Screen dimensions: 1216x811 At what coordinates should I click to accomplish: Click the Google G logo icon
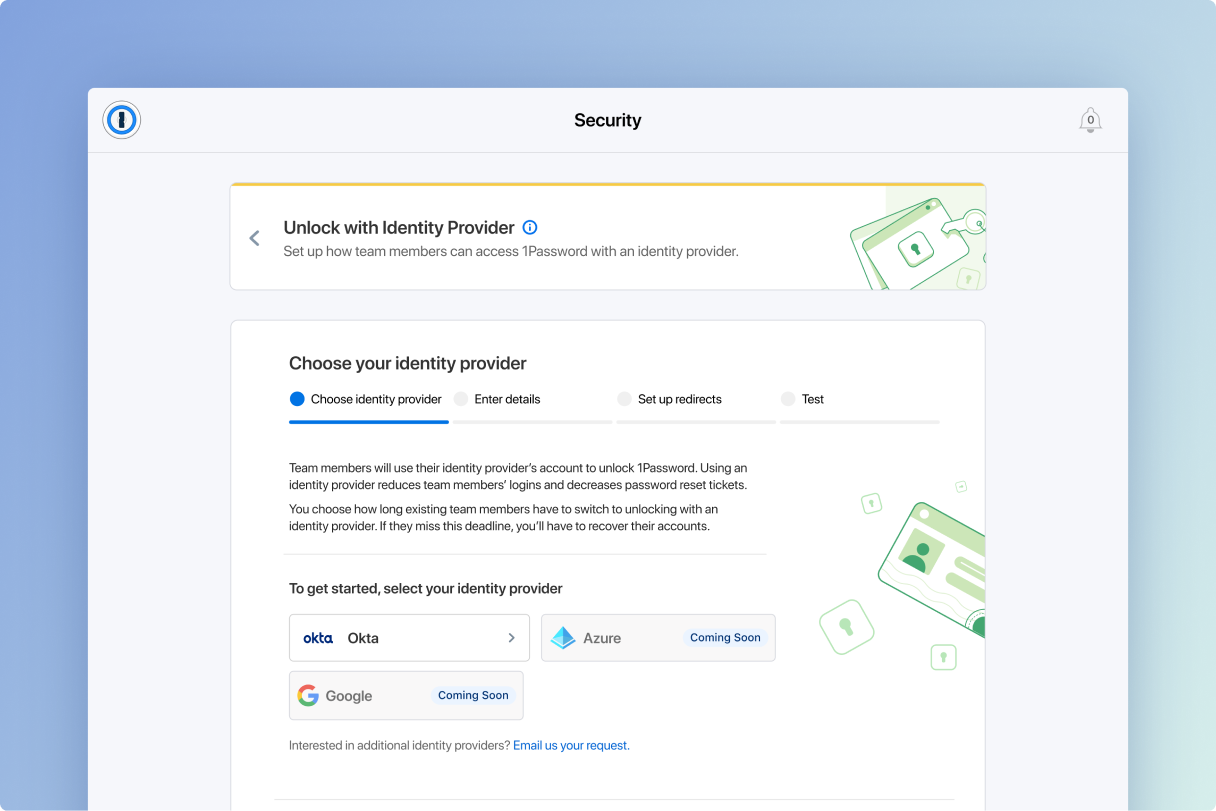pos(308,696)
